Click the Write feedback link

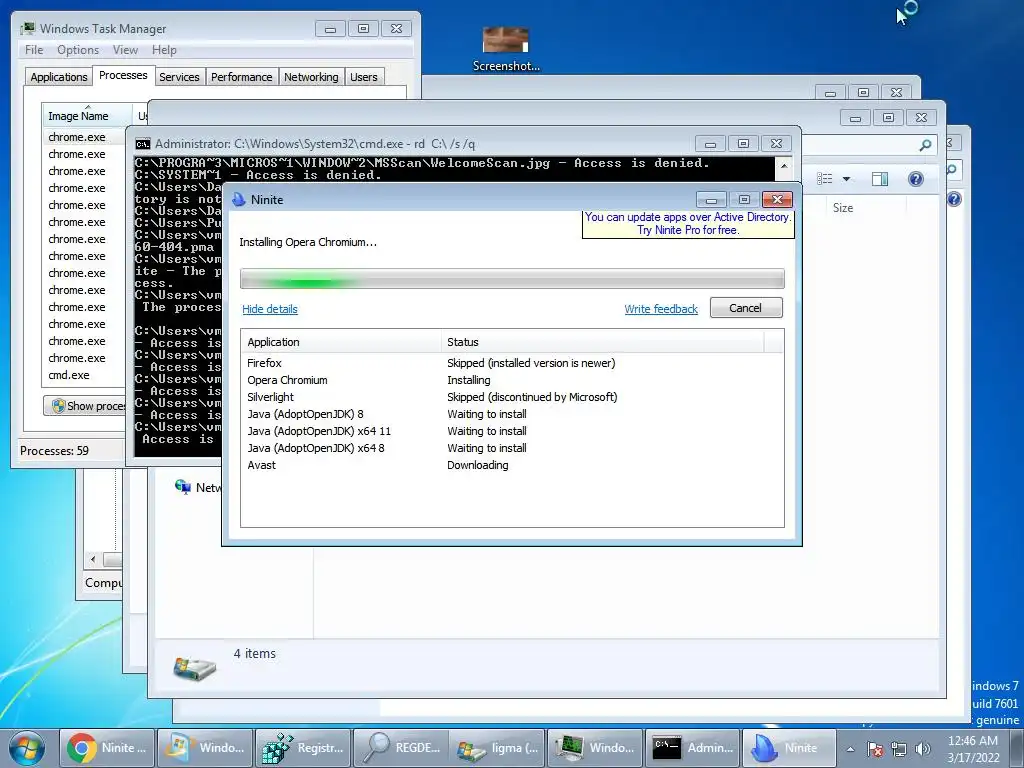(661, 309)
